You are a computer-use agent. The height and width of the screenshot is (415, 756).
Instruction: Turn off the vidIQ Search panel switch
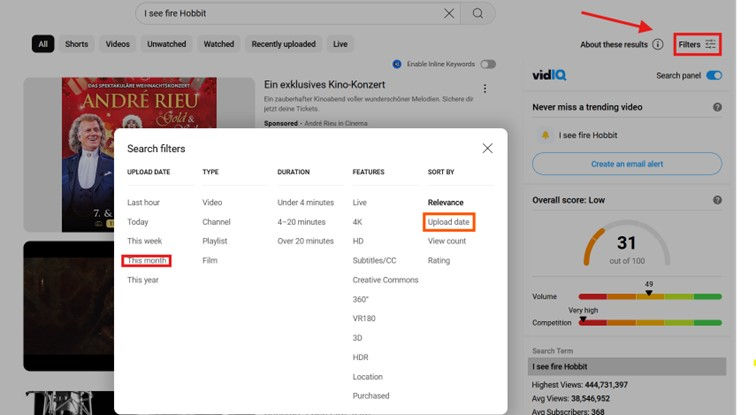(714, 75)
